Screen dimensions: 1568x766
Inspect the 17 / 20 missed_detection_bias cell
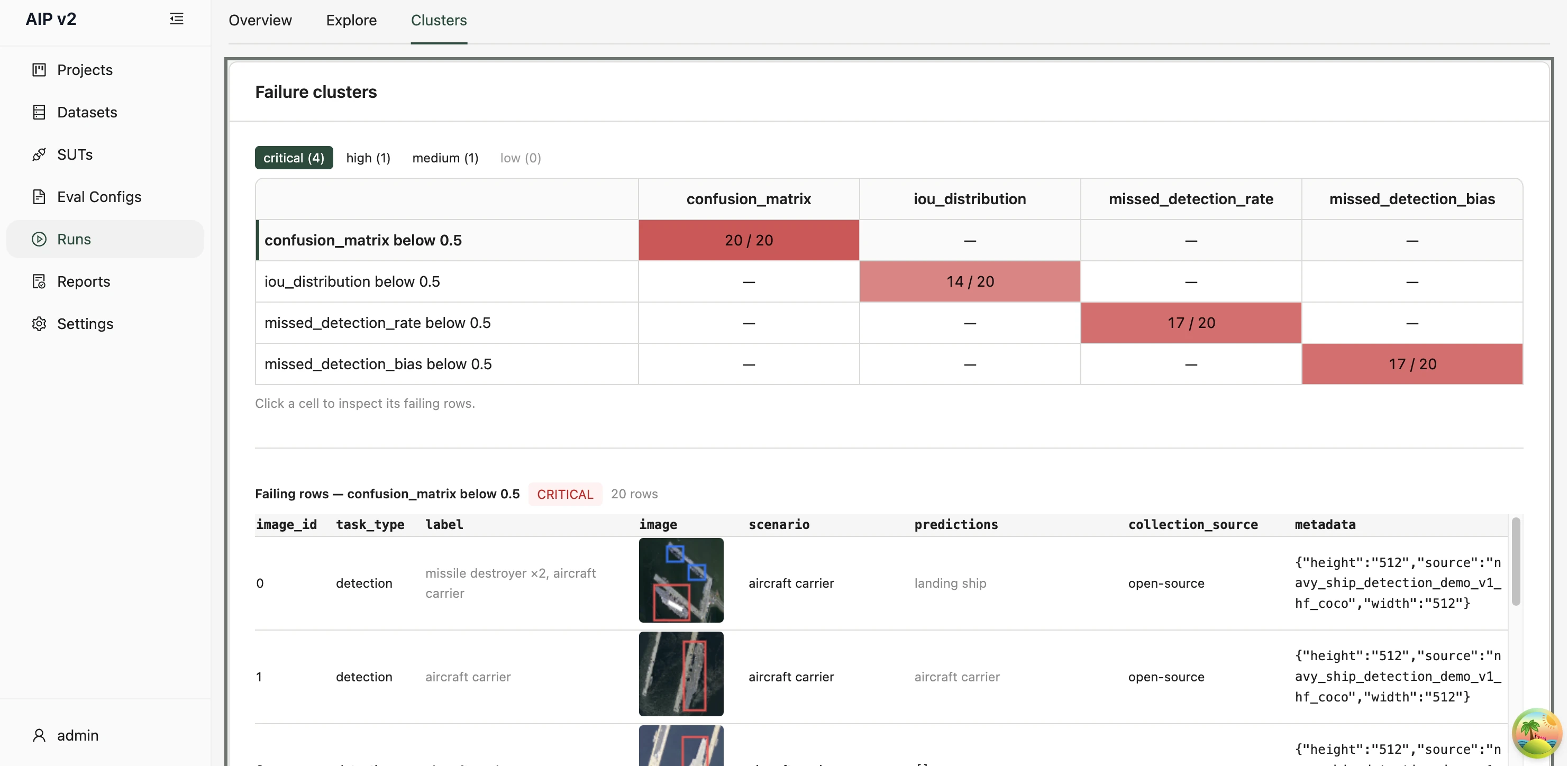[1412, 364]
